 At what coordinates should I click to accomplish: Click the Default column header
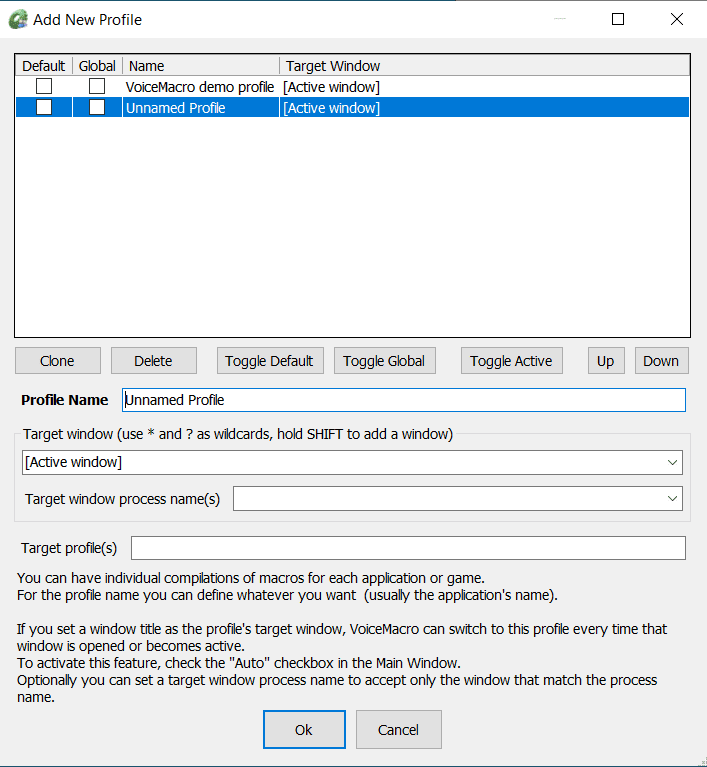(x=44, y=66)
